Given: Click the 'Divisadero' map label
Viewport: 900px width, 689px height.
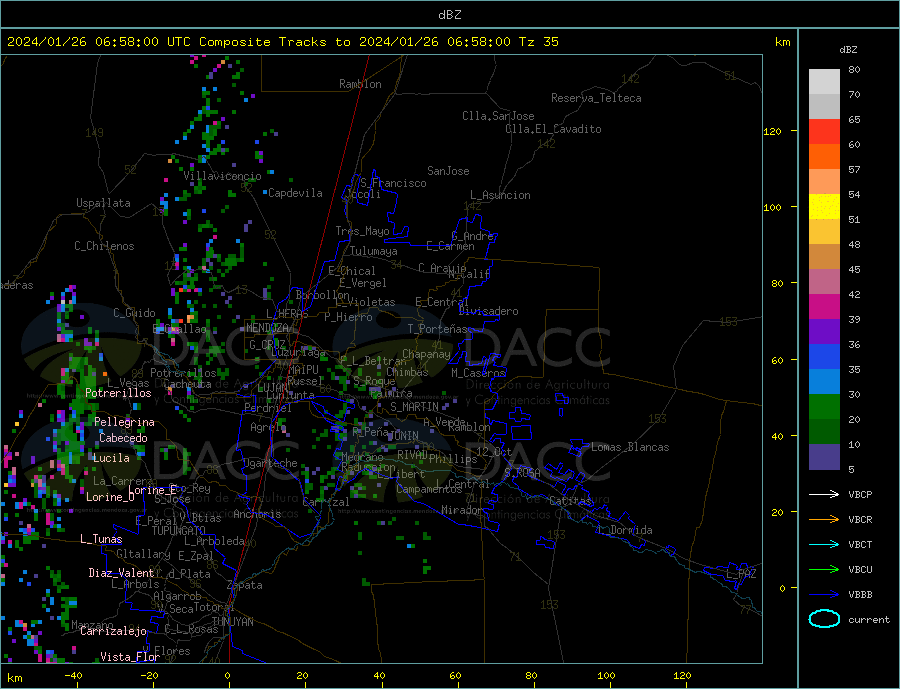Looking at the screenshot, I should 488,311.
